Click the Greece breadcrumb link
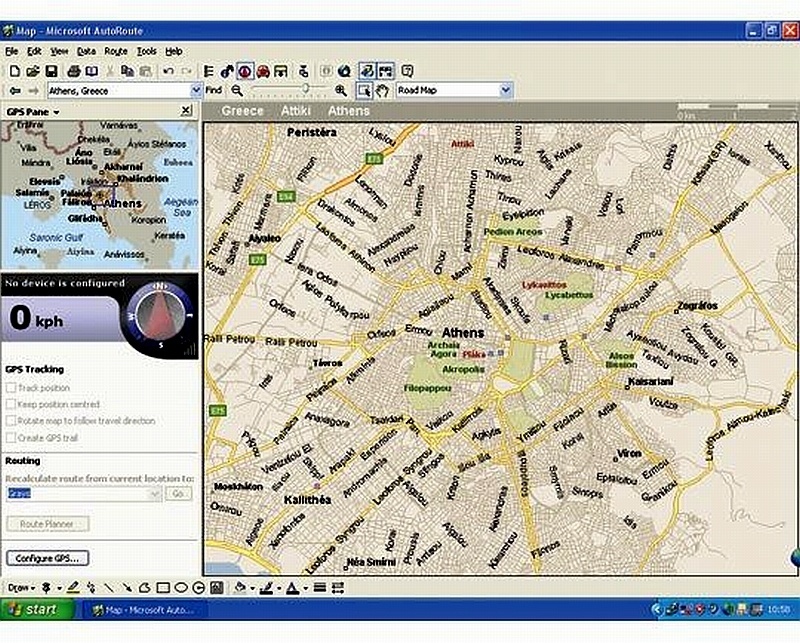This screenshot has width=800, height=643. pyautogui.click(x=242, y=111)
